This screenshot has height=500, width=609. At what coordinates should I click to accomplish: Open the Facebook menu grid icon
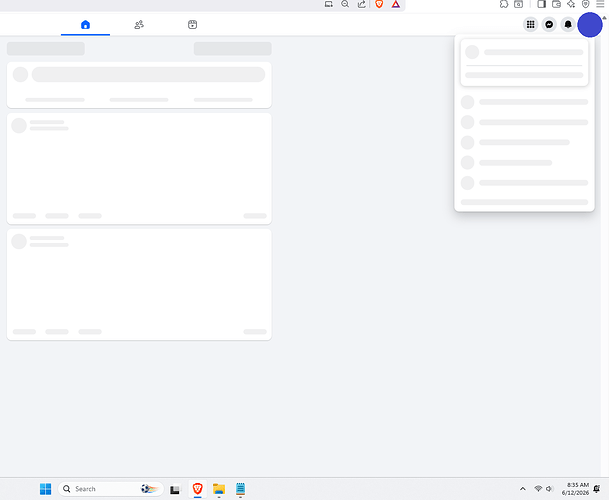coord(531,24)
